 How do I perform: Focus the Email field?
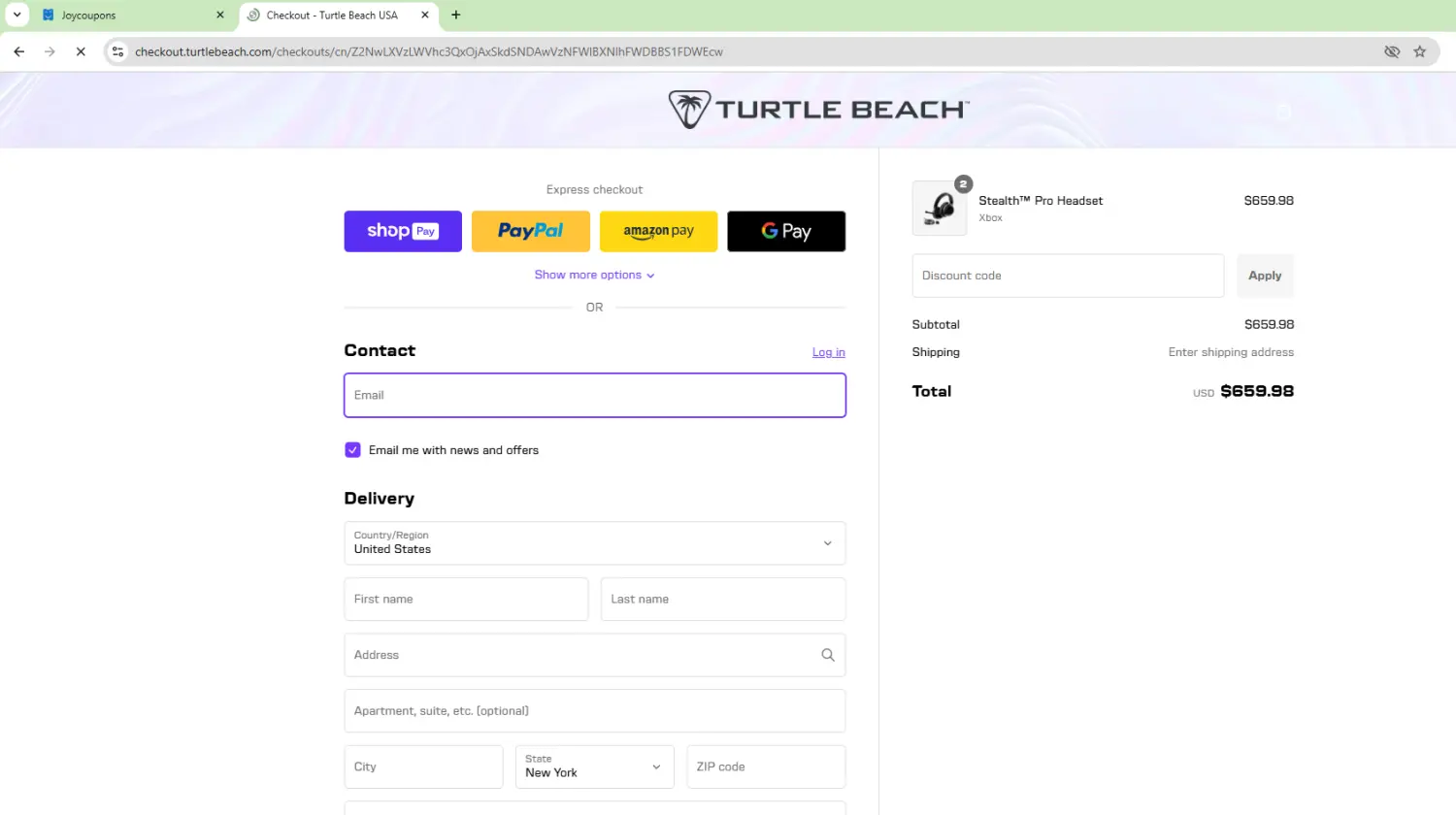[x=595, y=396]
